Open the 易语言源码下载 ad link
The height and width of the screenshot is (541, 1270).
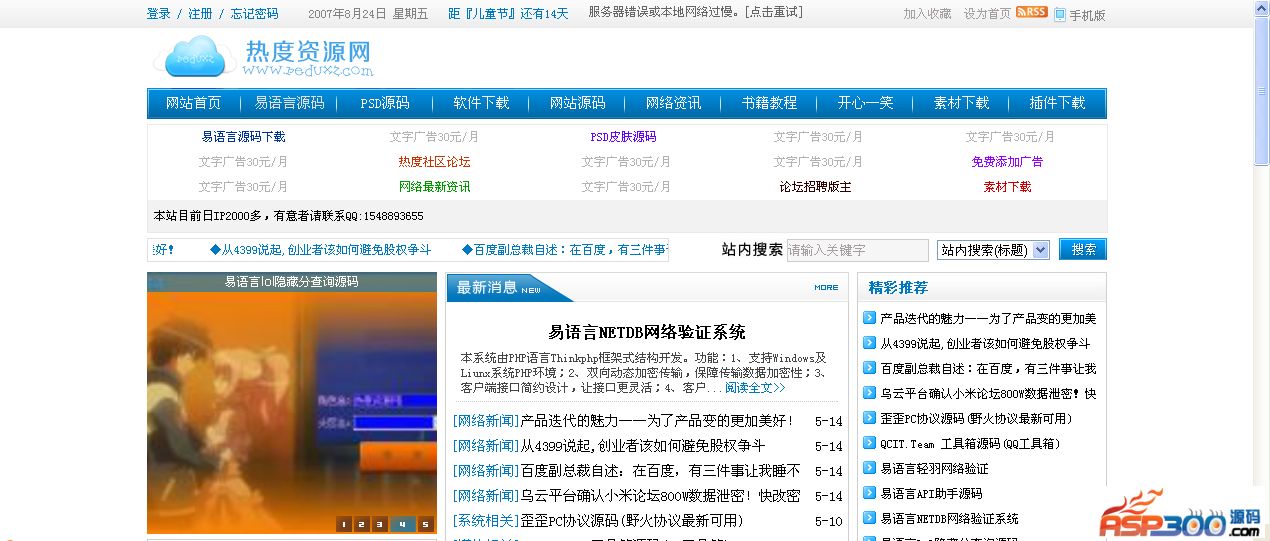[243, 137]
